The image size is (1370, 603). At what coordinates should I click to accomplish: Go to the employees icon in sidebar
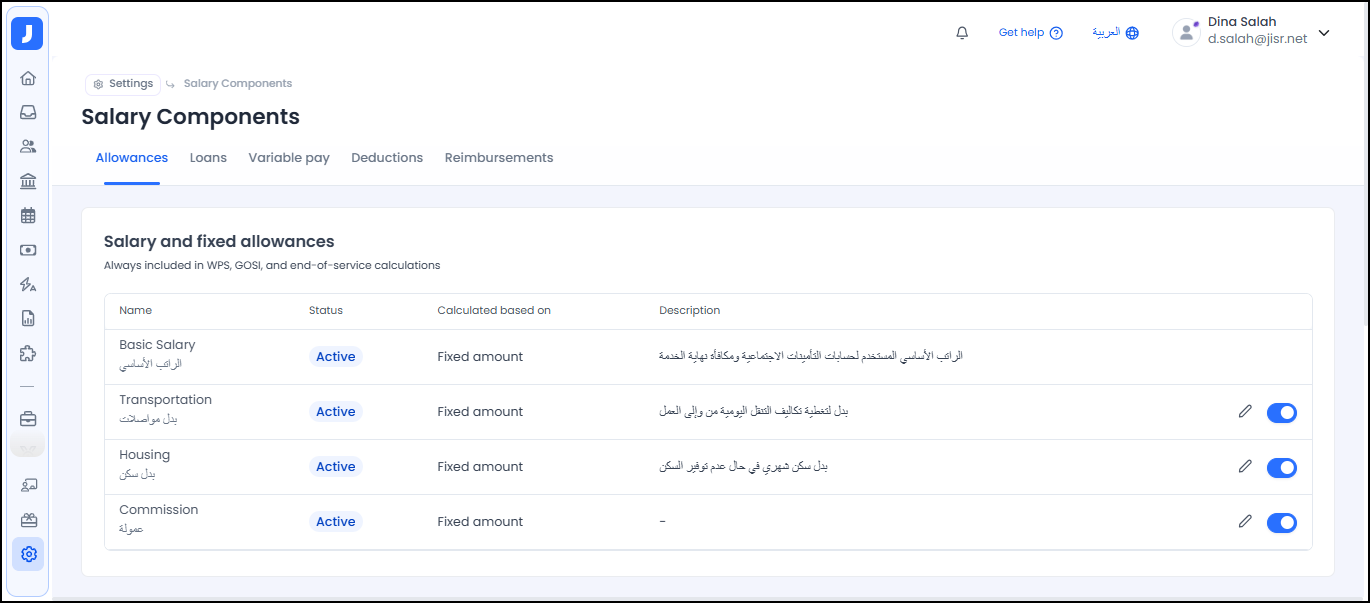tap(28, 146)
